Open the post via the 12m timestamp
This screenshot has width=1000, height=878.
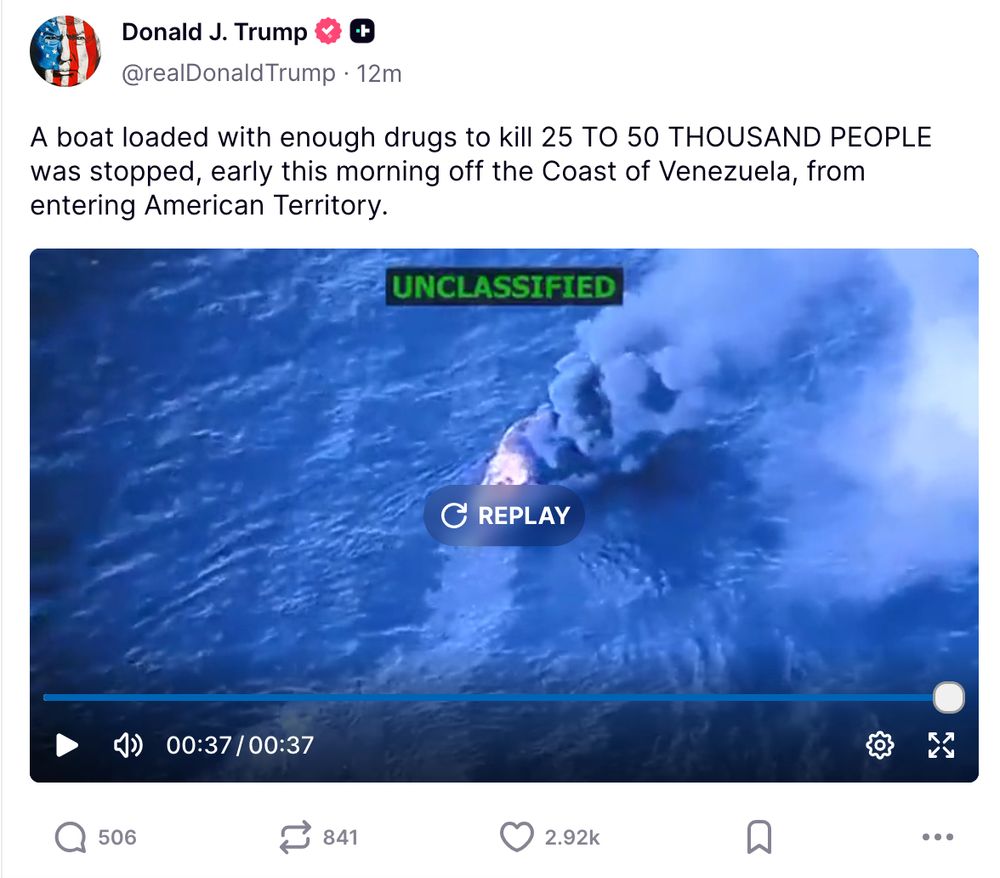pyautogui.click(x=379, y=74)
